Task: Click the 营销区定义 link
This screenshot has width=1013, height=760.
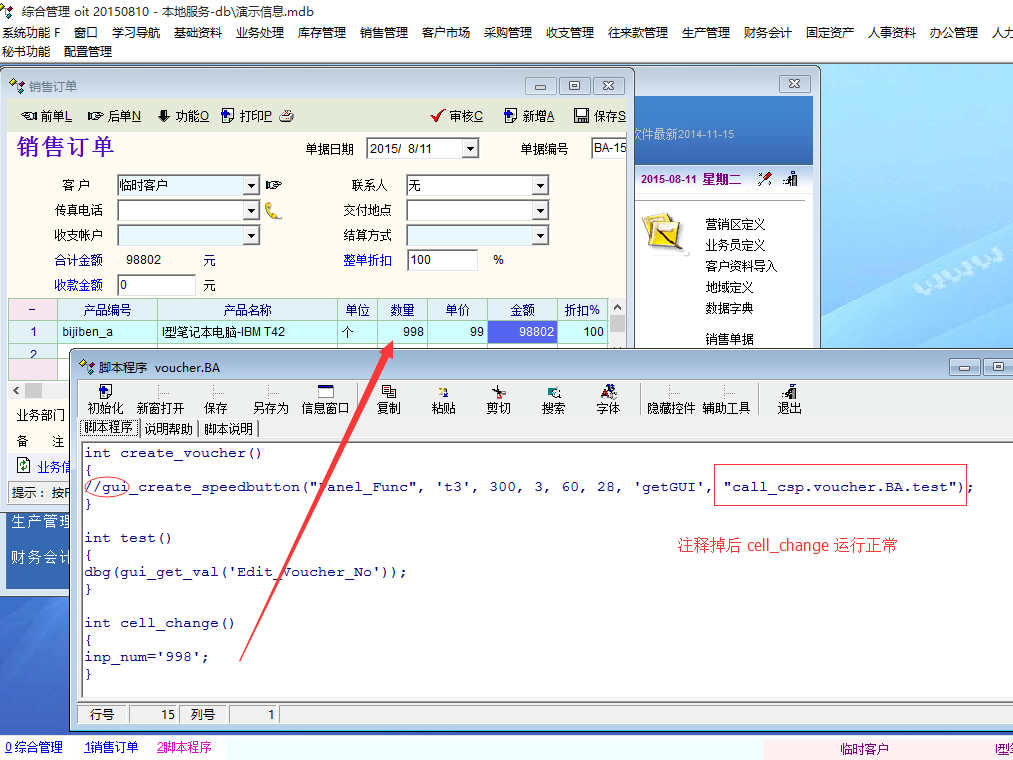Action: tap(734, 224)
